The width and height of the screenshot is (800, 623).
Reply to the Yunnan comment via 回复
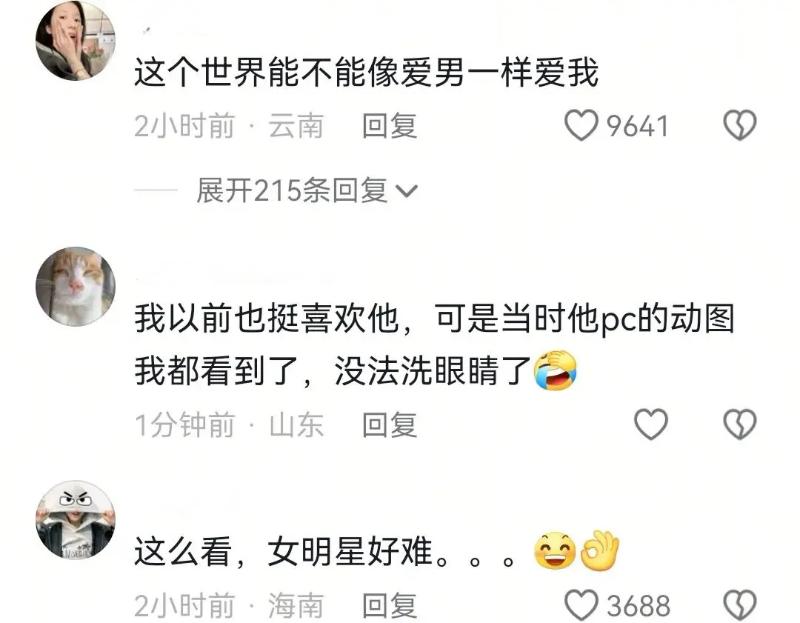pos(390,126)
